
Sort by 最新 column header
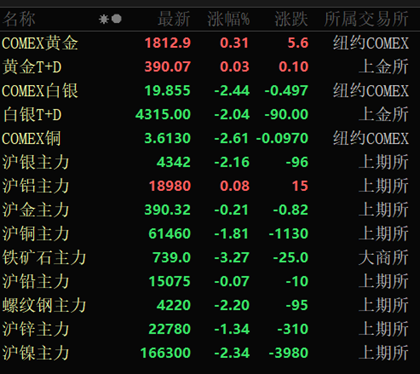pyautogui.click(x=174, y=19)
